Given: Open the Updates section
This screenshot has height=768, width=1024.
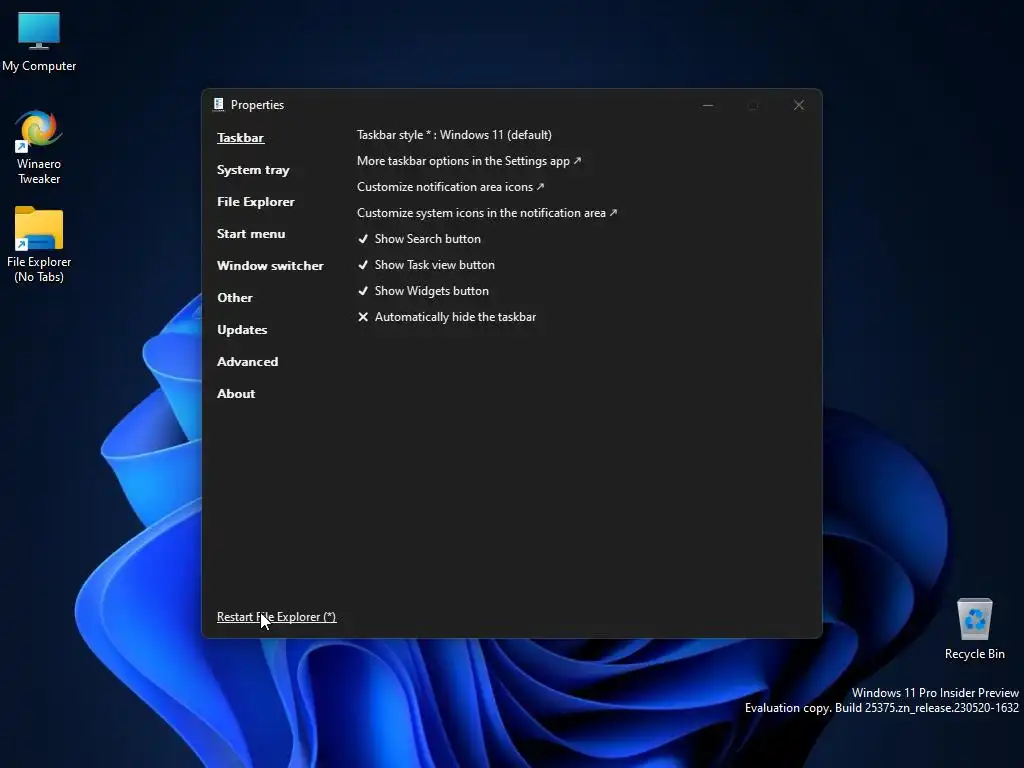Looking at the screenshot, I should pos(242,330).
